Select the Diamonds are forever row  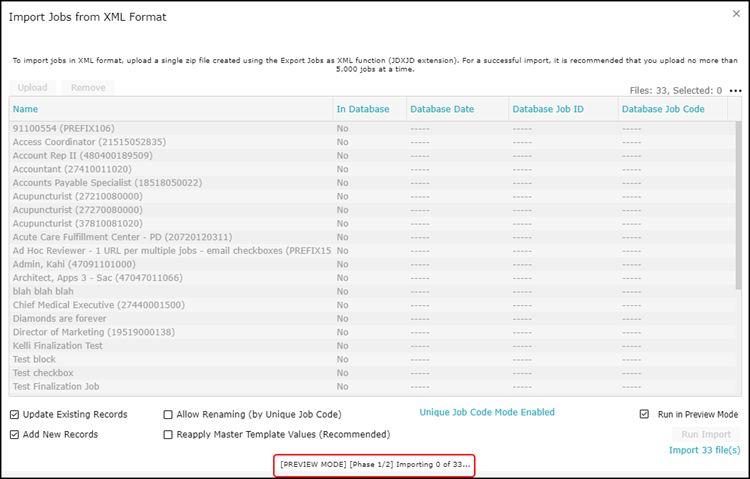coord(62,318)
